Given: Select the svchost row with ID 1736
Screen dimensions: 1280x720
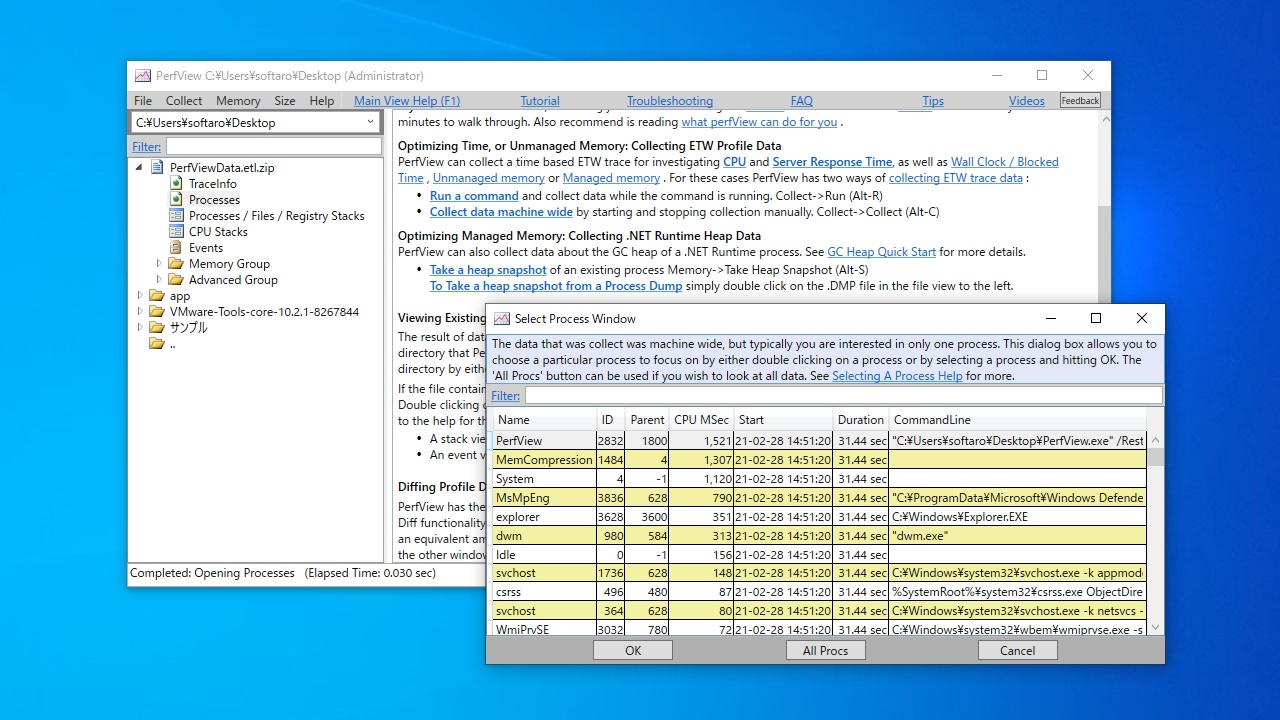Looking at the screenshot, I should click(x=819, y=574).
